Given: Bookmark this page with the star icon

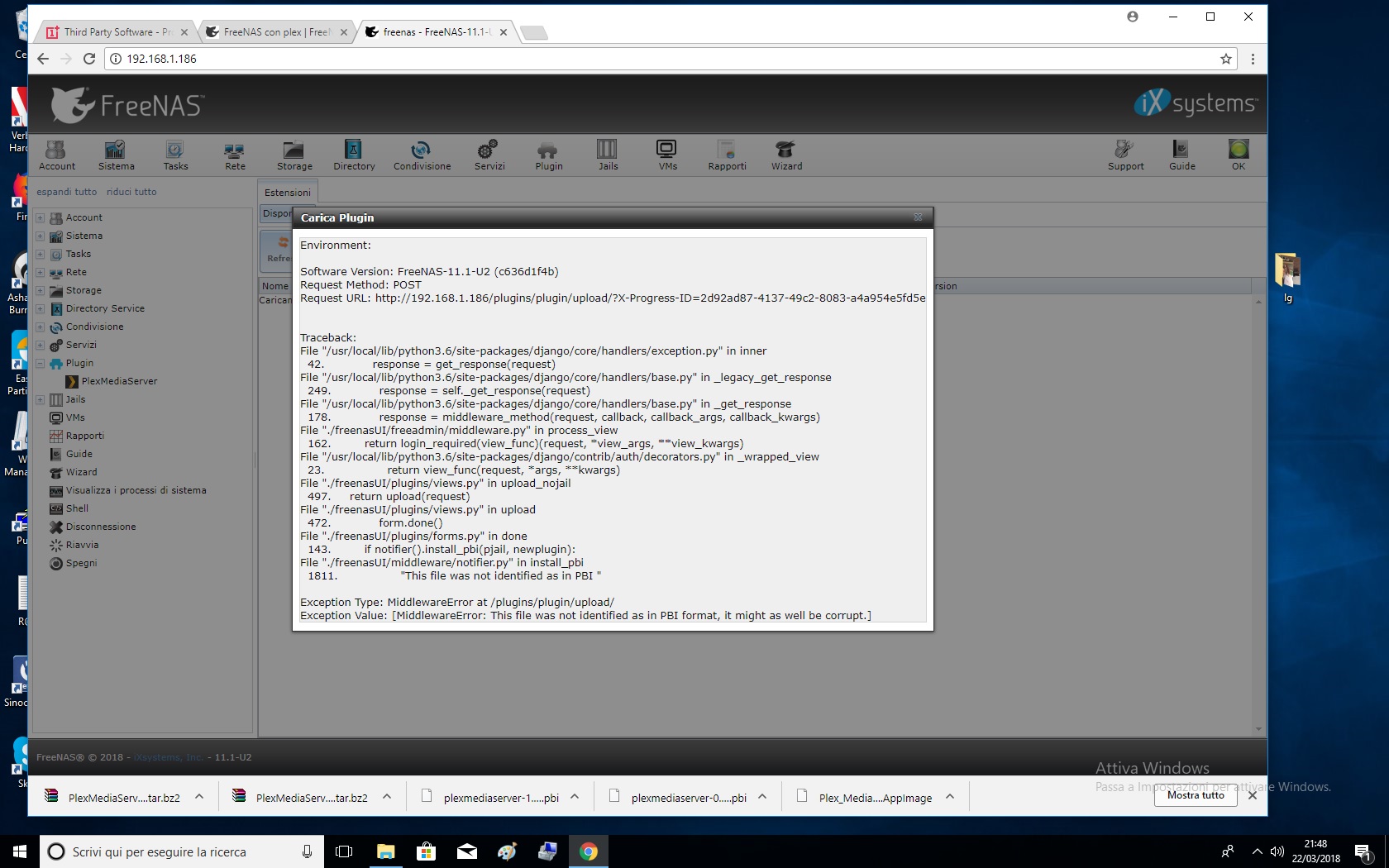Looking at the screenshot, I should (x=1225, y=59).
